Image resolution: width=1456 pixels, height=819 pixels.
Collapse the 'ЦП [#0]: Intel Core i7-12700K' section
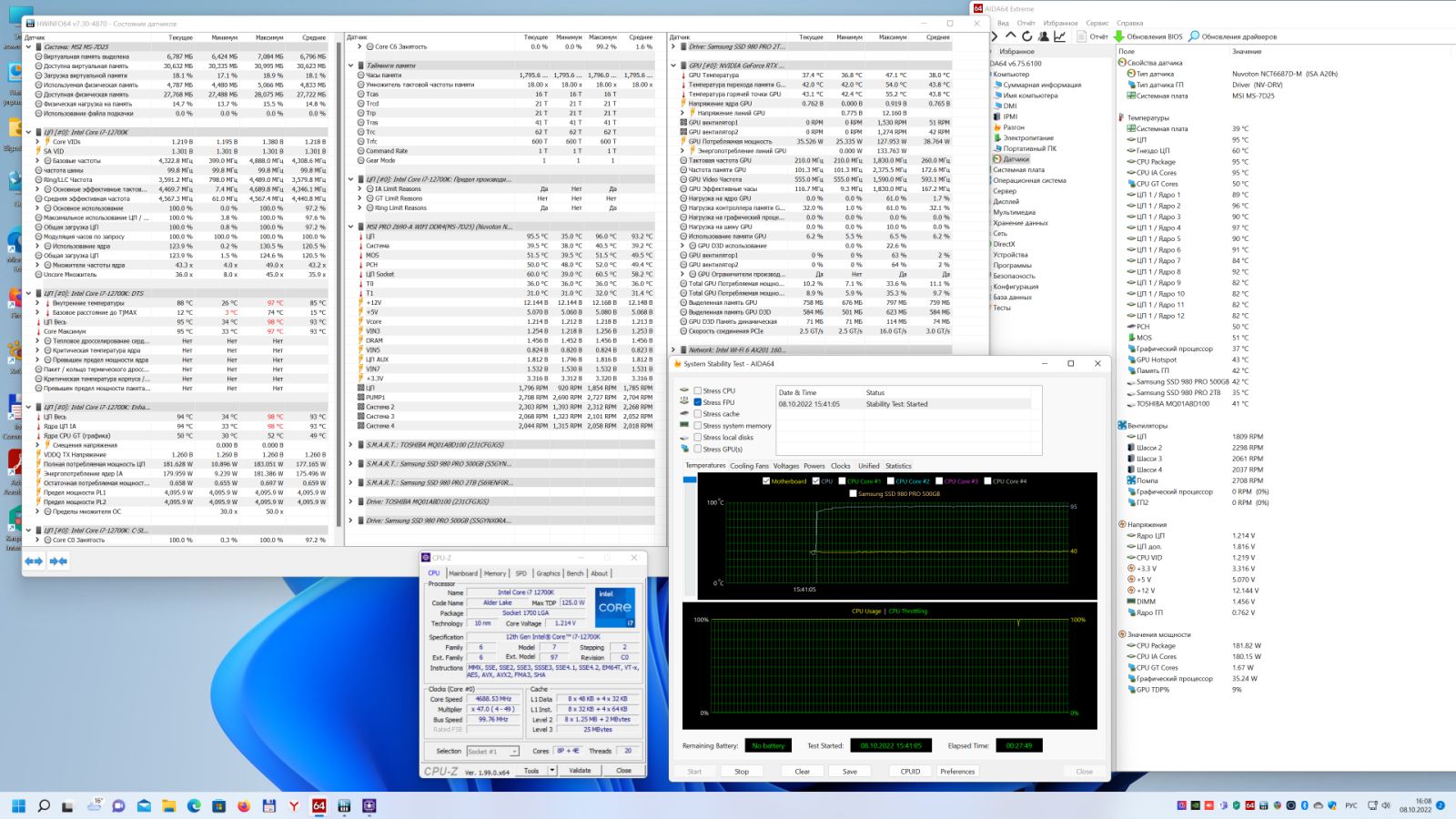(x=28, y=132)
